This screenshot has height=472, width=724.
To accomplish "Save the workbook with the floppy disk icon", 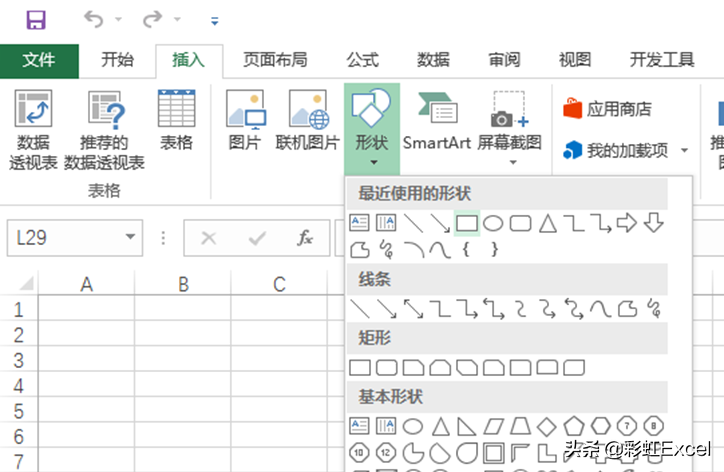I will coord(36,20).
